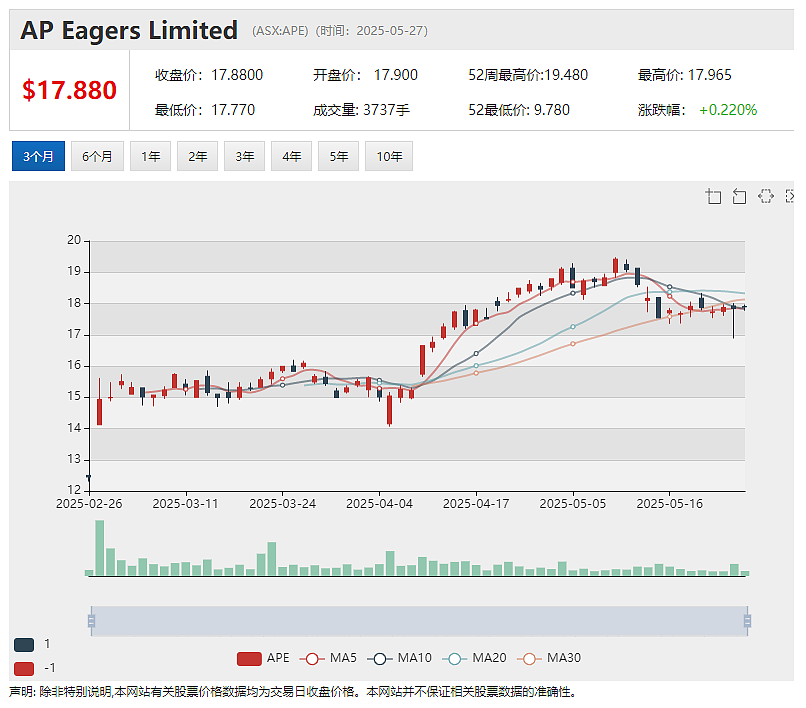The width and height of the screenshot is (806, 708).
Task: Click the 2025-04-17 axis date label
Action: 476,503
